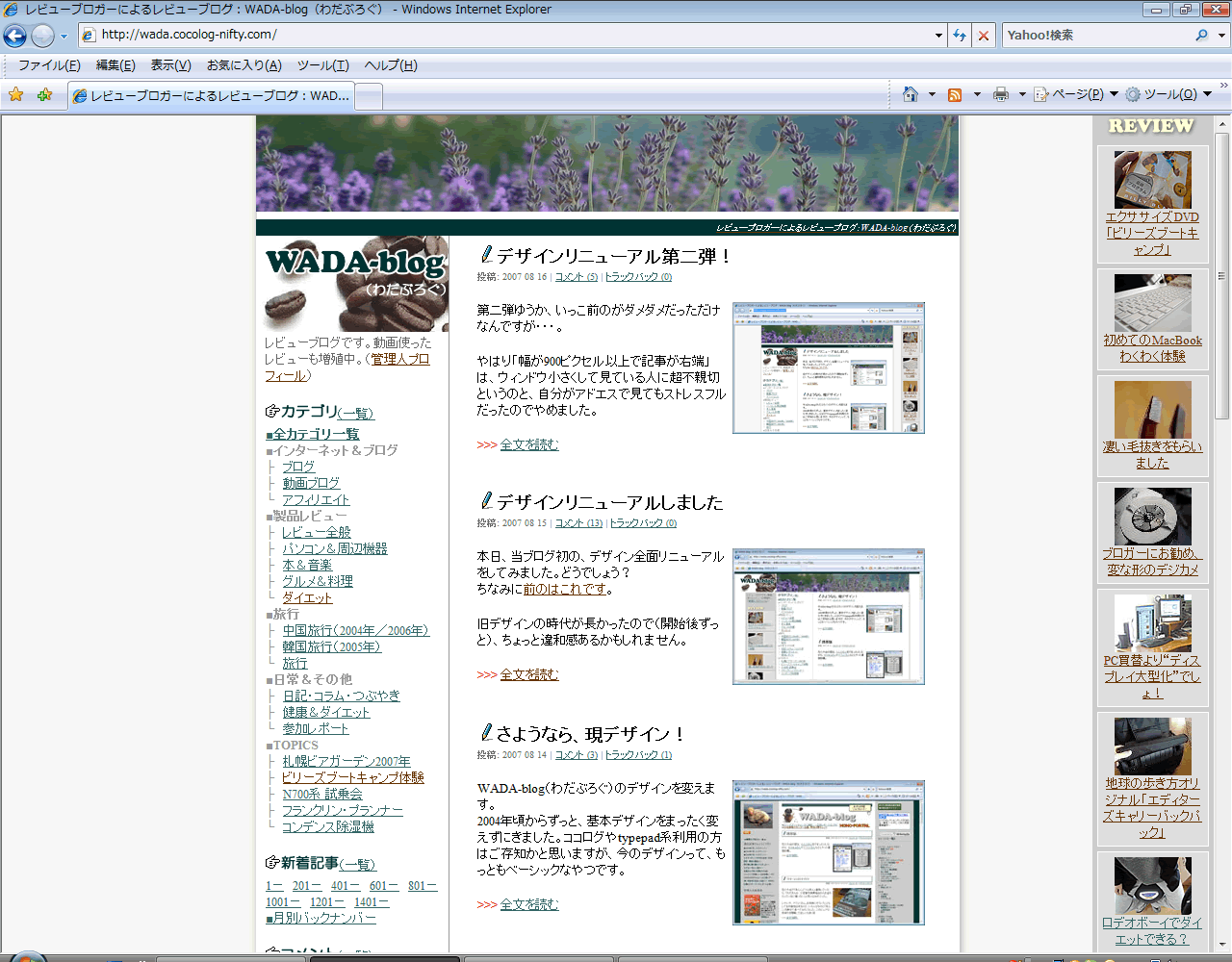Expand the address bar history dropdown
Screen dimensions: 1232x962
938,36
